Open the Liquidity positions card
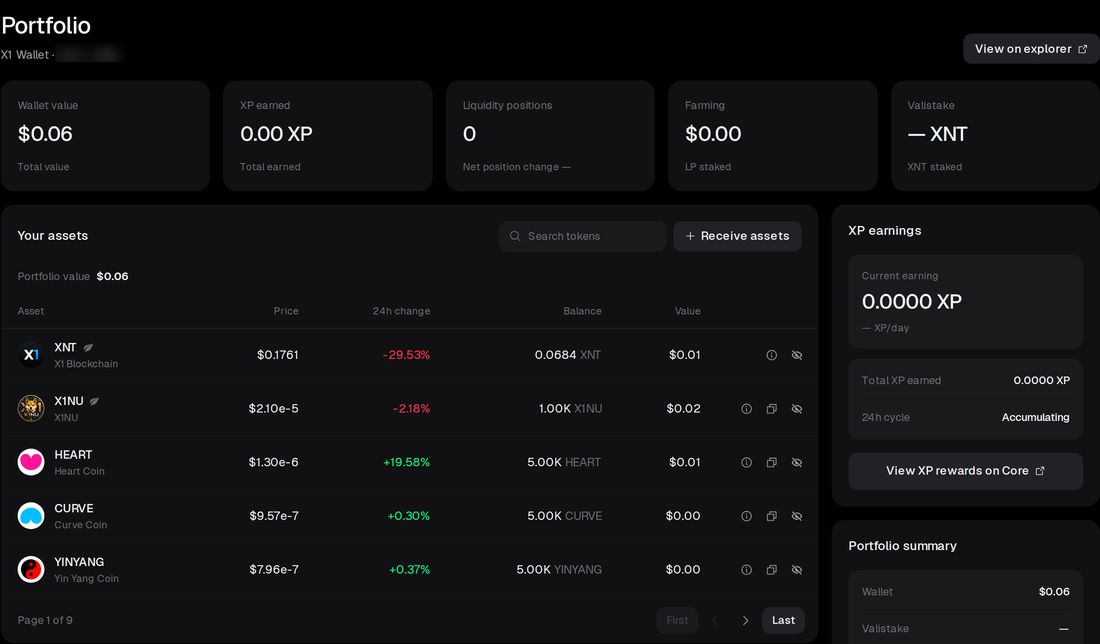This screenshot has width=1100, height=644. point(550,135)
